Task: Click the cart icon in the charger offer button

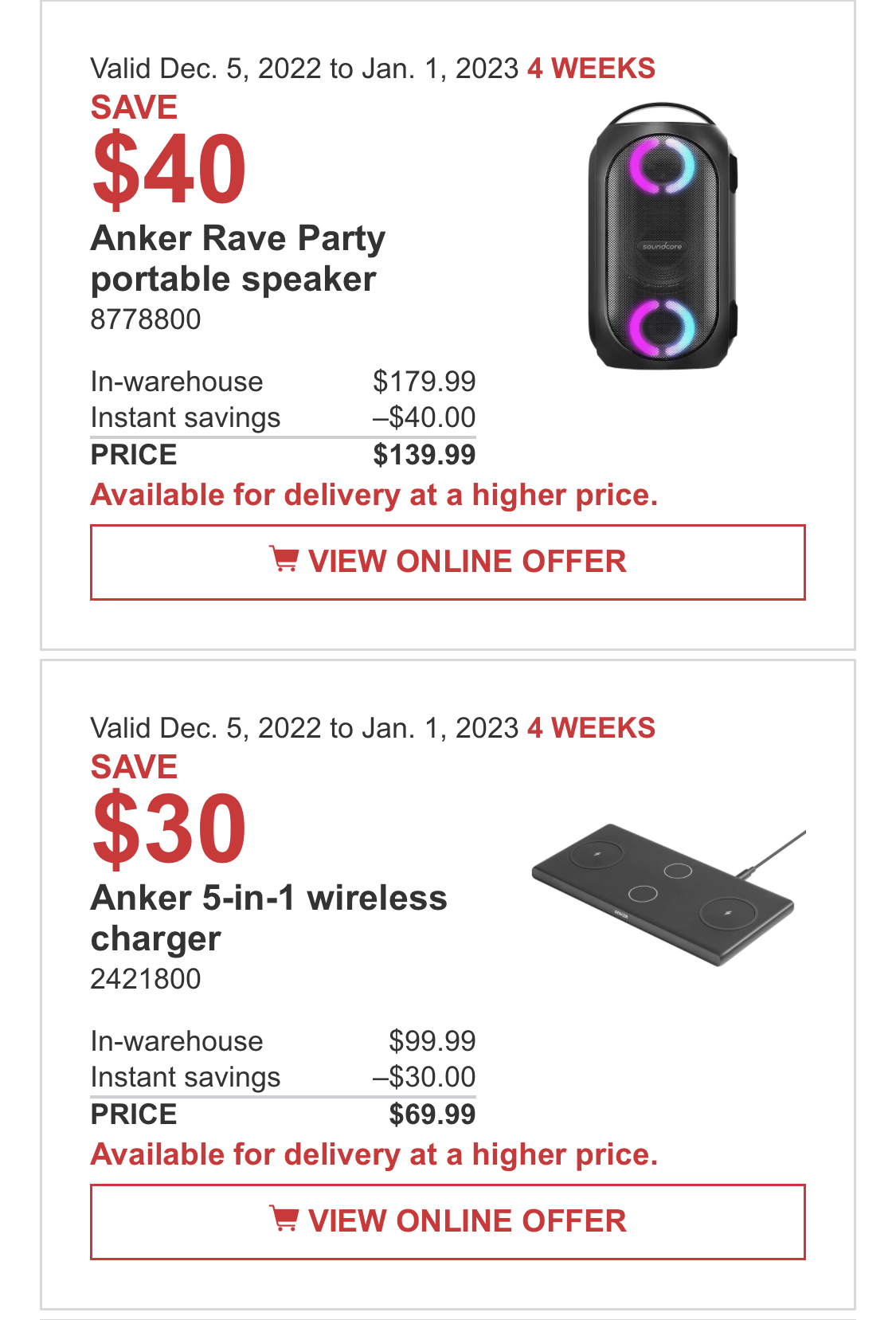Action: 284,1220
